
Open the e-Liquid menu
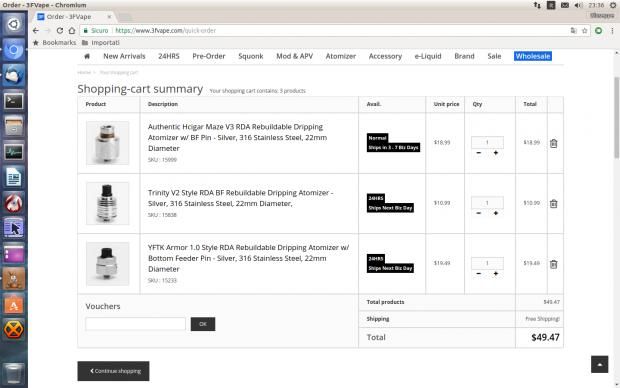(428, 56)
